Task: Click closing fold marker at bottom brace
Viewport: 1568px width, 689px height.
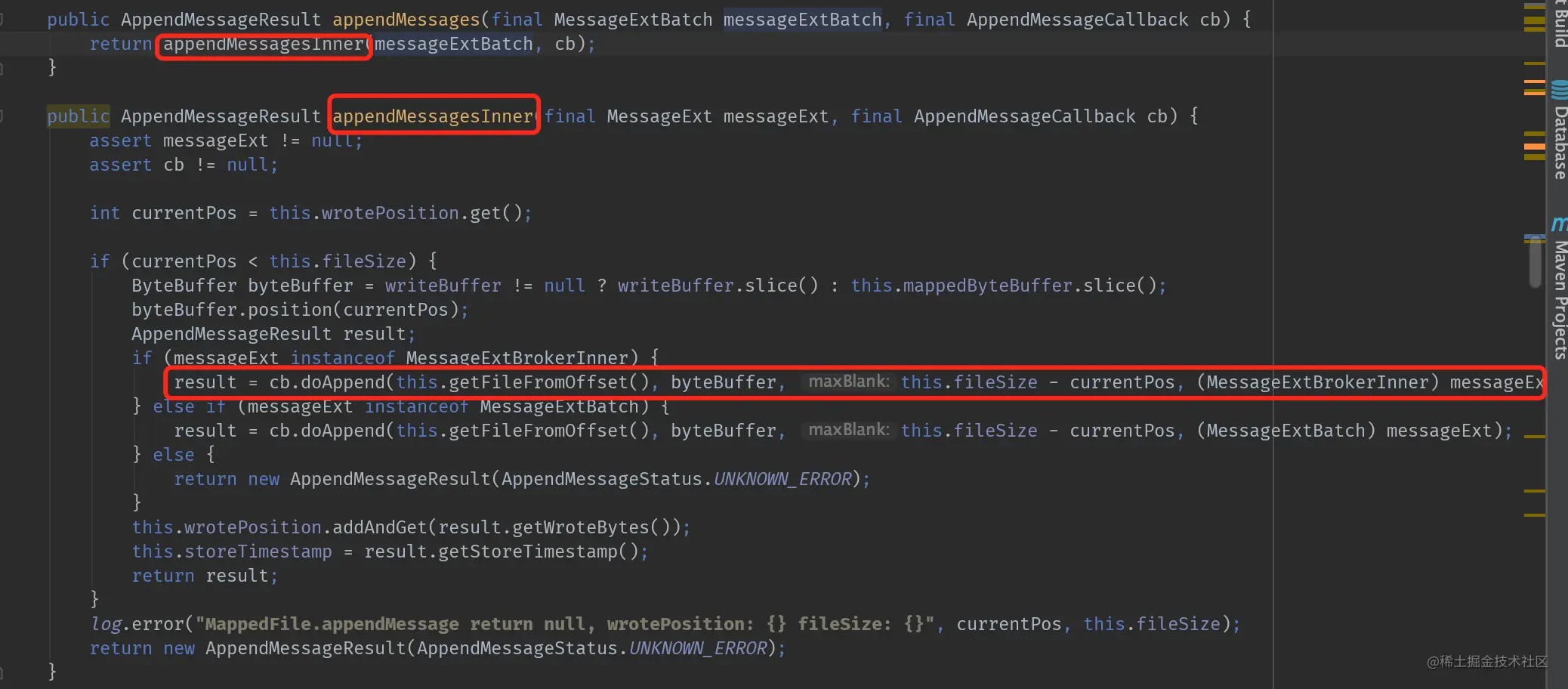Action: point(2,672)
